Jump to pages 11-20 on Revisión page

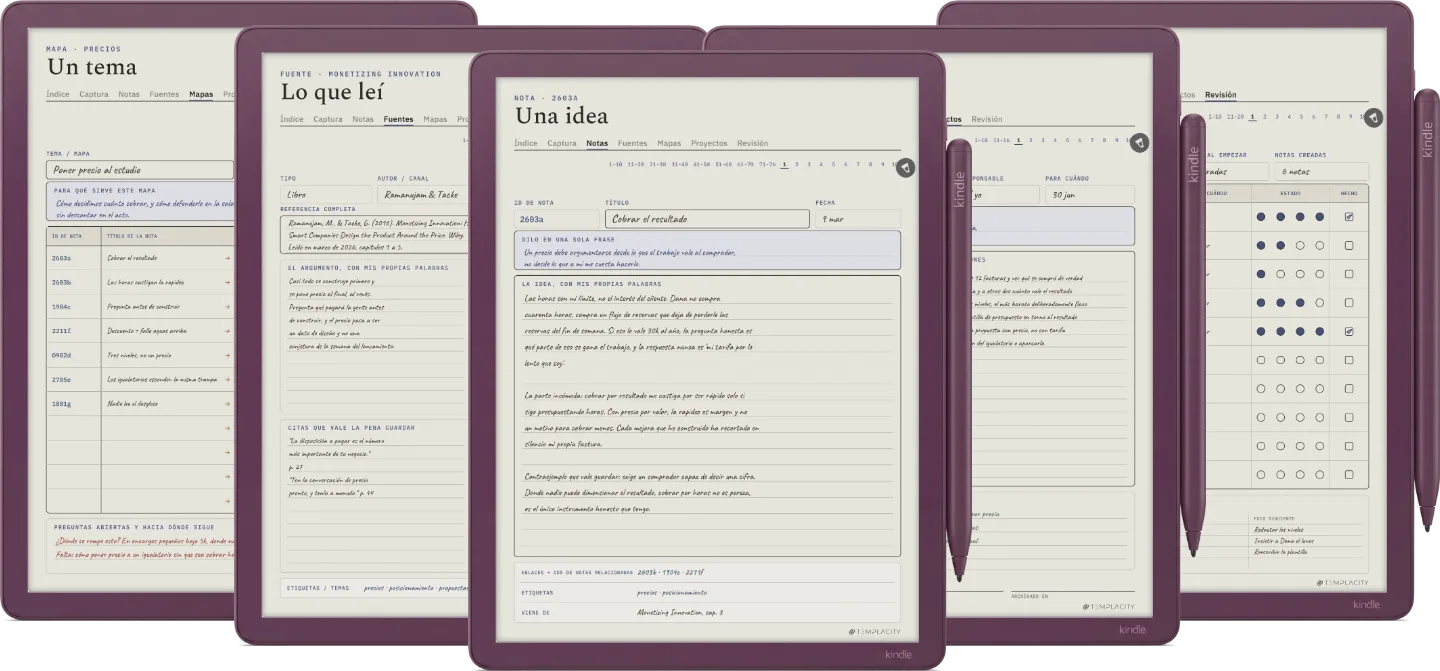point(1236,116)
